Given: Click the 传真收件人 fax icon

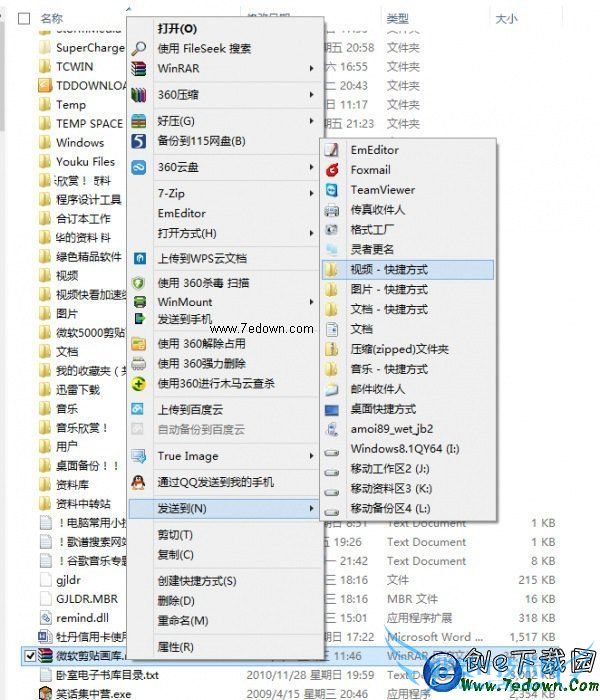Looking at the screenshot, I should click(x=332, y=209).
